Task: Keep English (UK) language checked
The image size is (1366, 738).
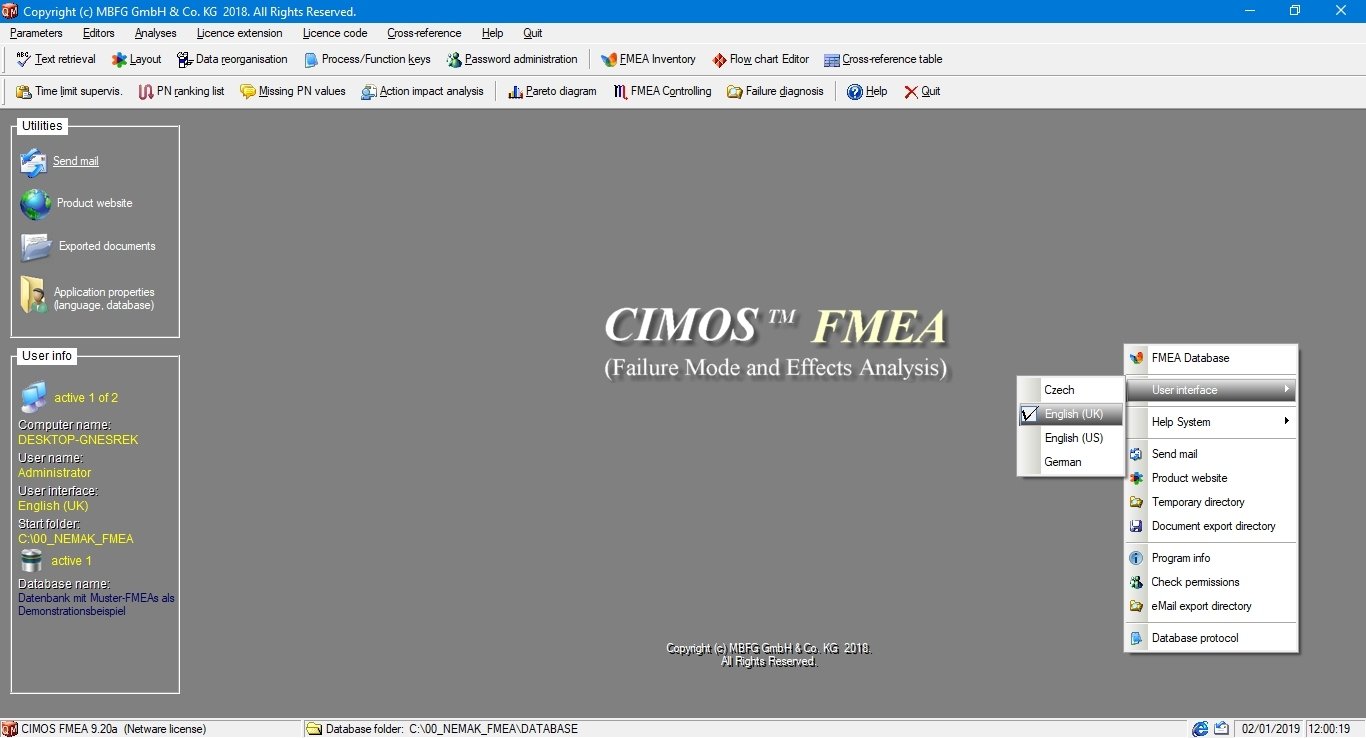Action: [1073, 414]
